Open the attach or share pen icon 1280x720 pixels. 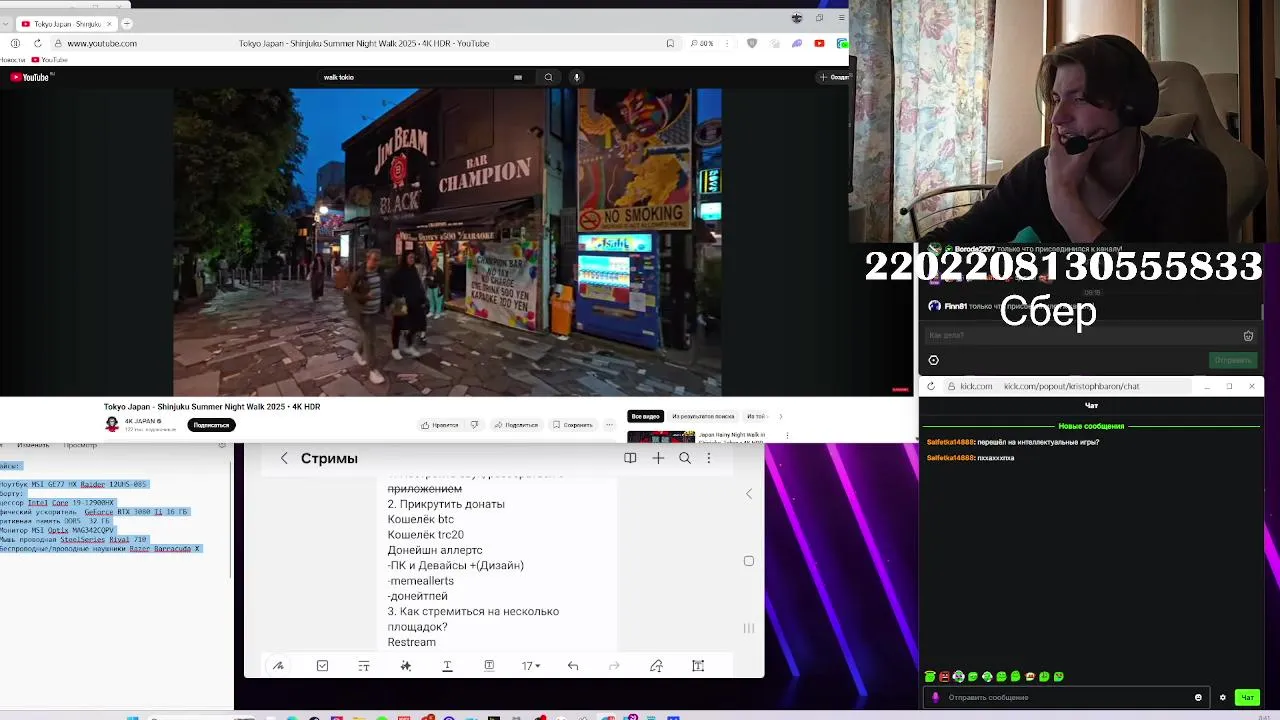pos(656,666)
